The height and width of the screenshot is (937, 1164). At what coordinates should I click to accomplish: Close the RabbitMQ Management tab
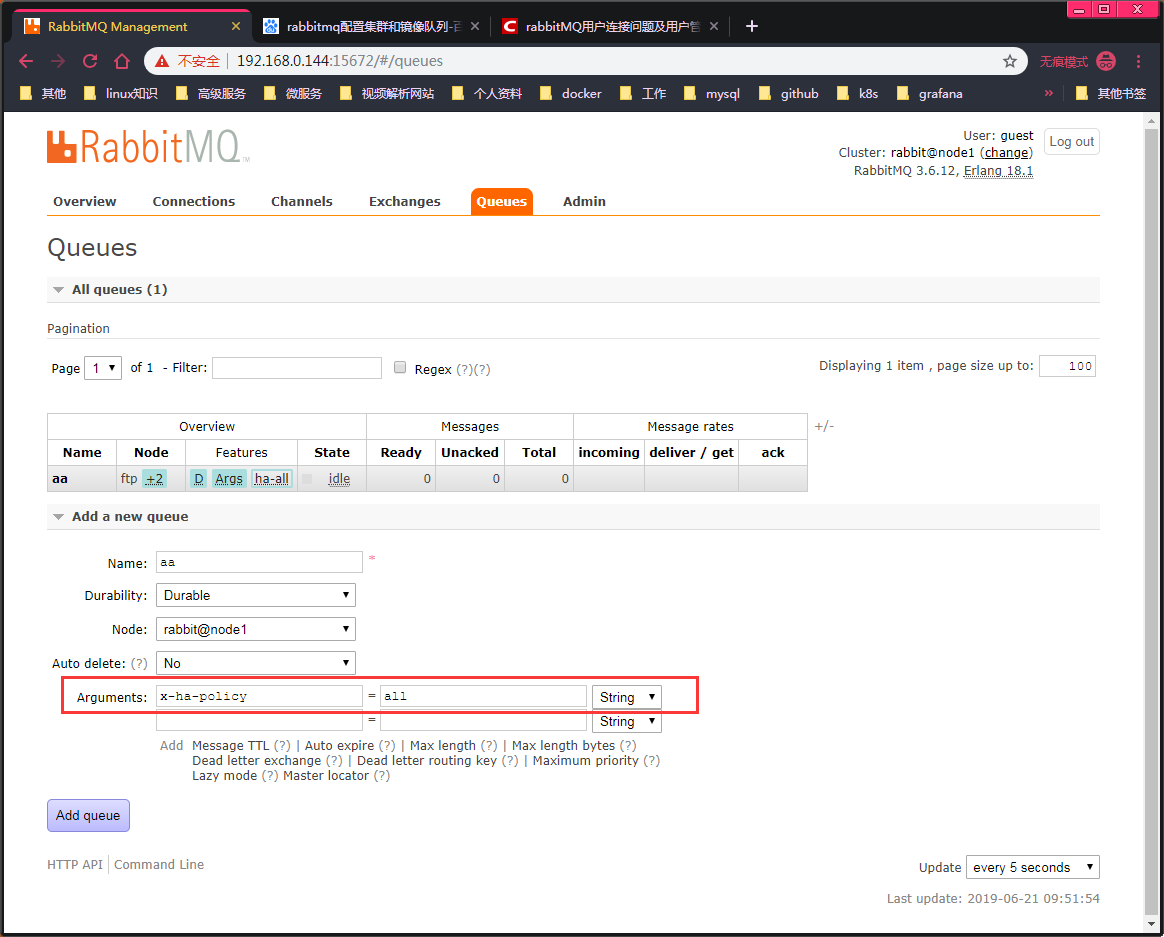click(x=236, y=26)
